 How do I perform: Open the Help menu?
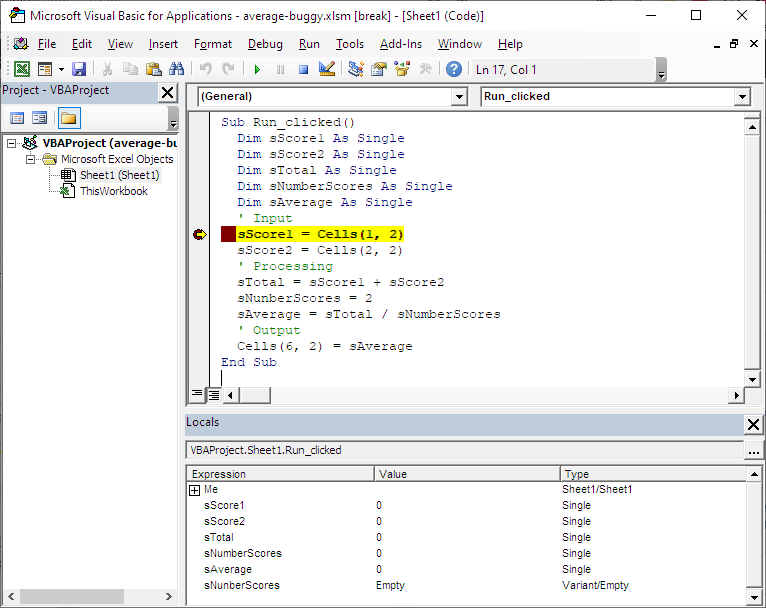coord(510,44)
